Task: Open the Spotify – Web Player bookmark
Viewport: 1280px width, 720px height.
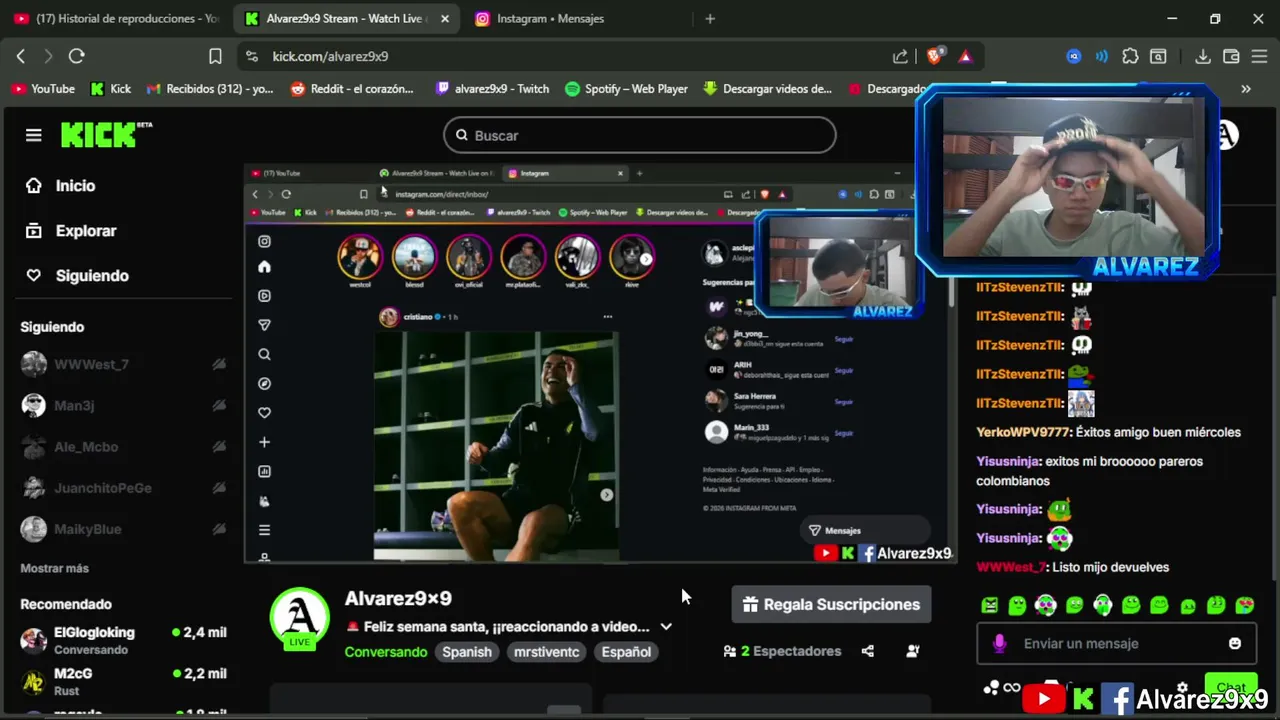Action: (627, 89)
